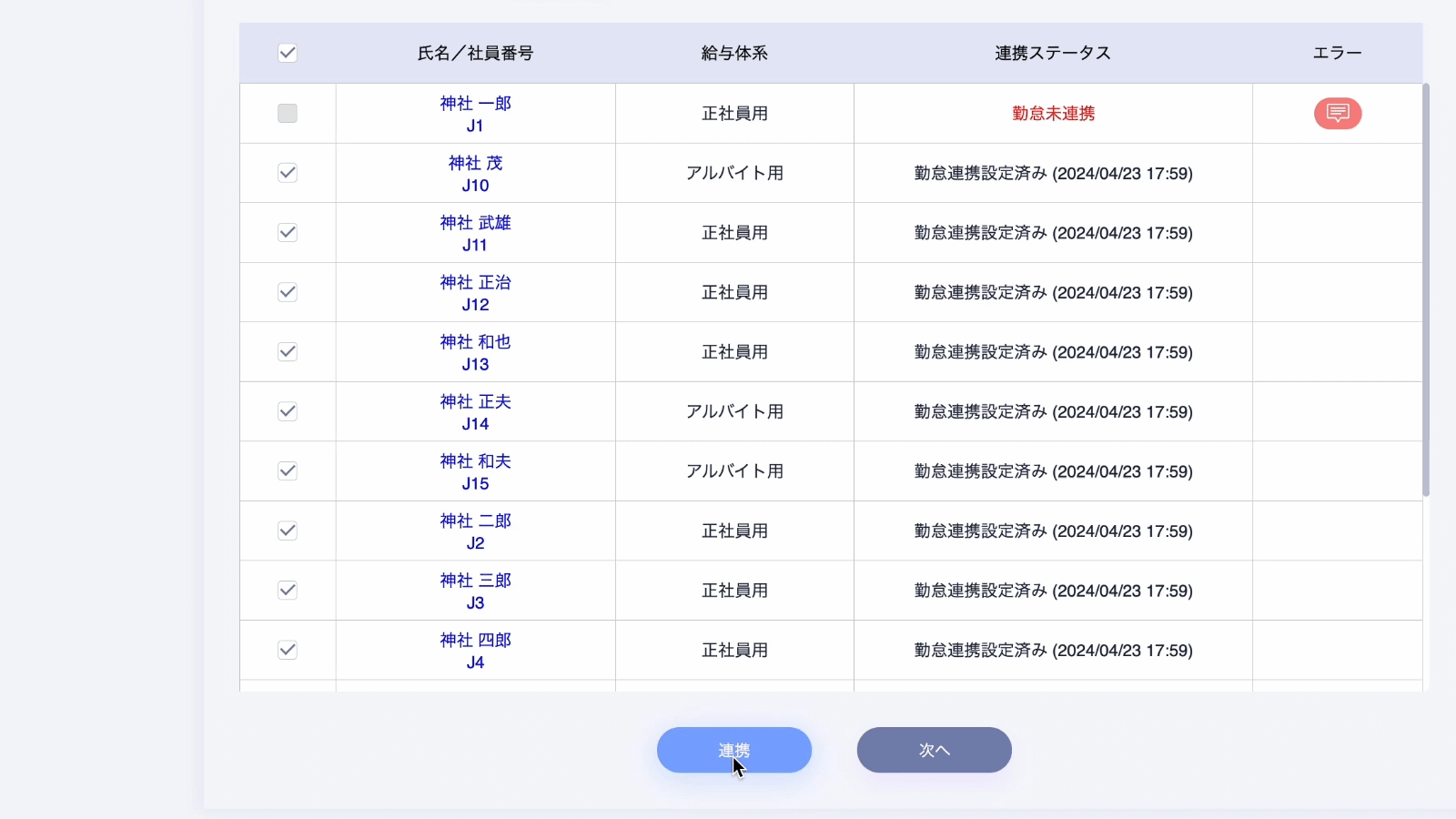Toggle the checkbox for 神社 正治 J12
The image size is (1456, 819).
click(x=288, y=292)
